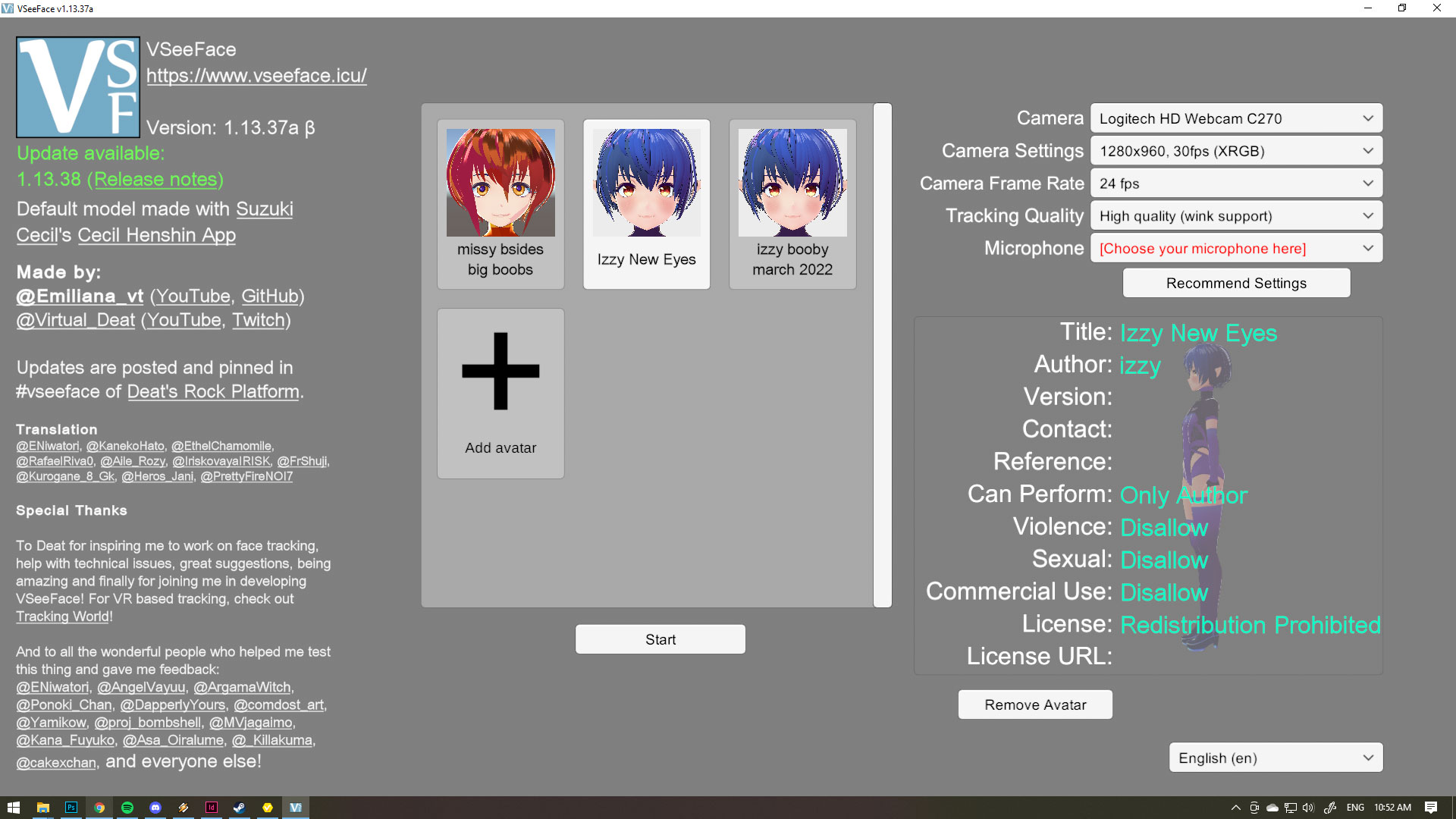This screenshot has height=819, width=1456.
Task: Select the Izzy New Eyes avatar
Action: (x=646, y=204)
